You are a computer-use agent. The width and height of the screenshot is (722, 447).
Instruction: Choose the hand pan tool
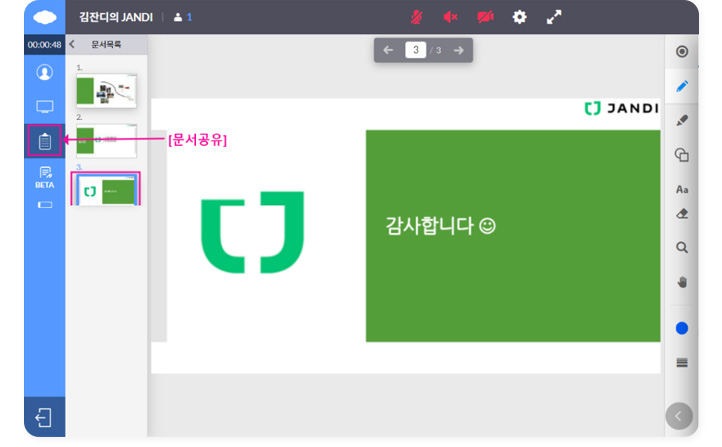(682, 282)
